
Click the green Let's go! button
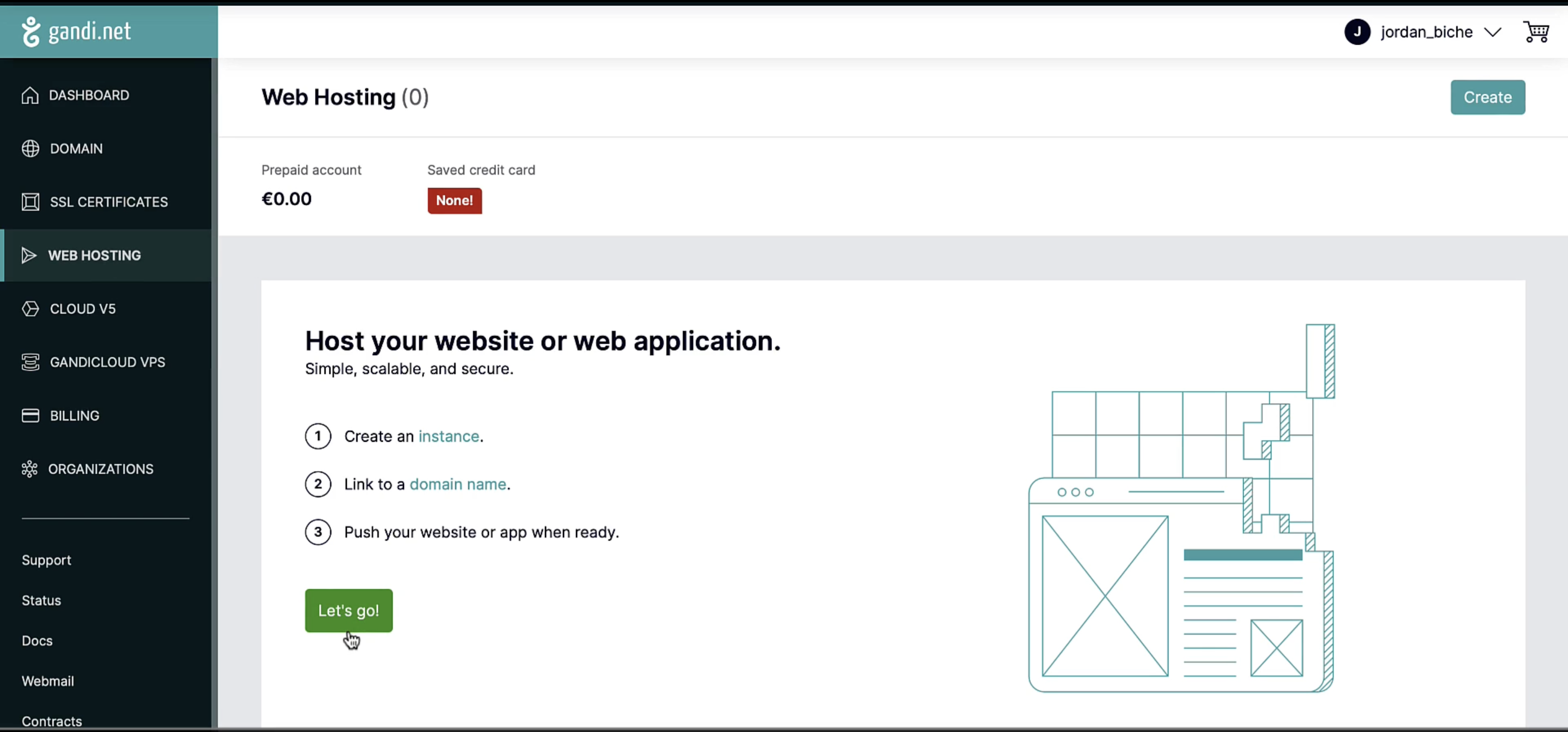349,610
